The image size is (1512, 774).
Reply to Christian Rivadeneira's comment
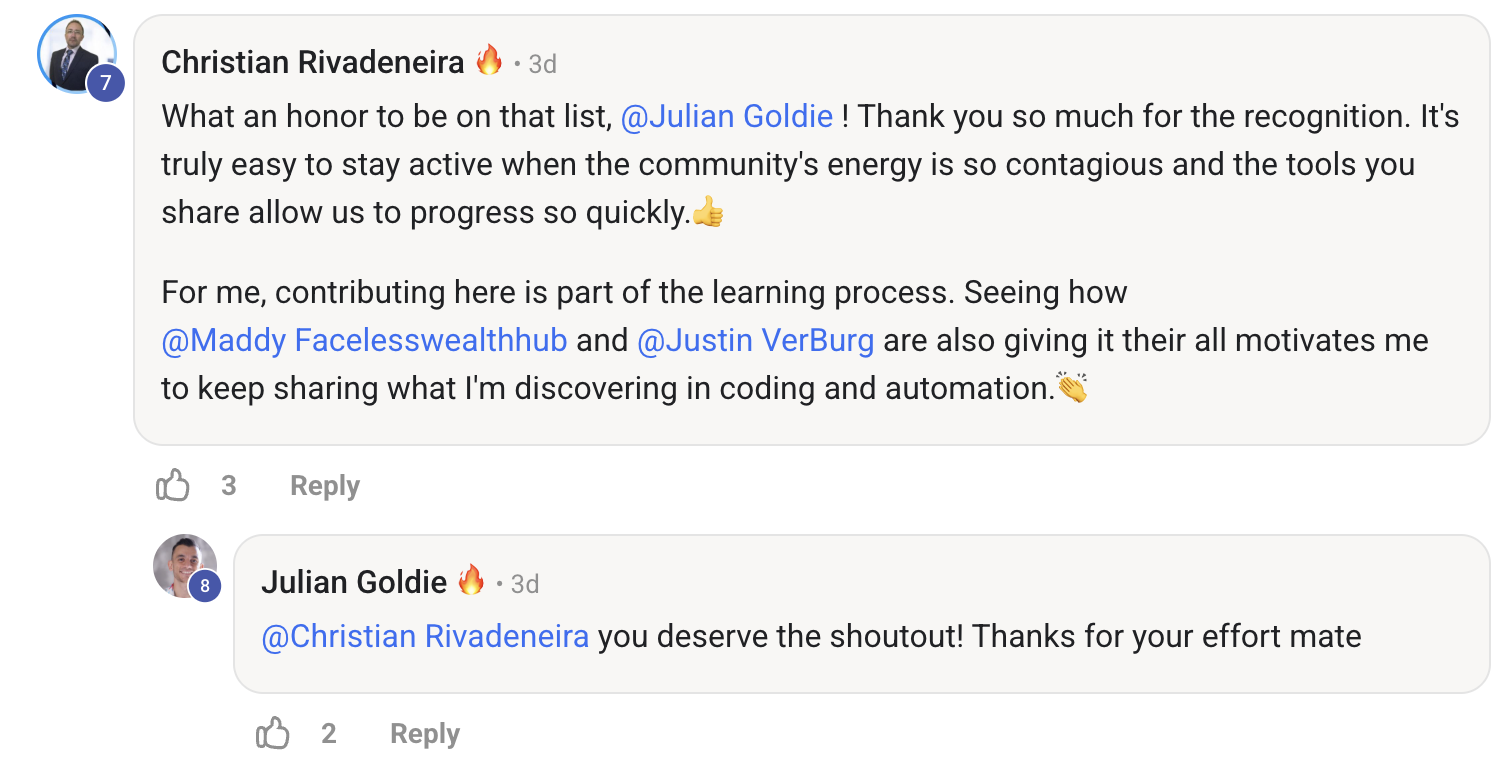pos(324,486)
